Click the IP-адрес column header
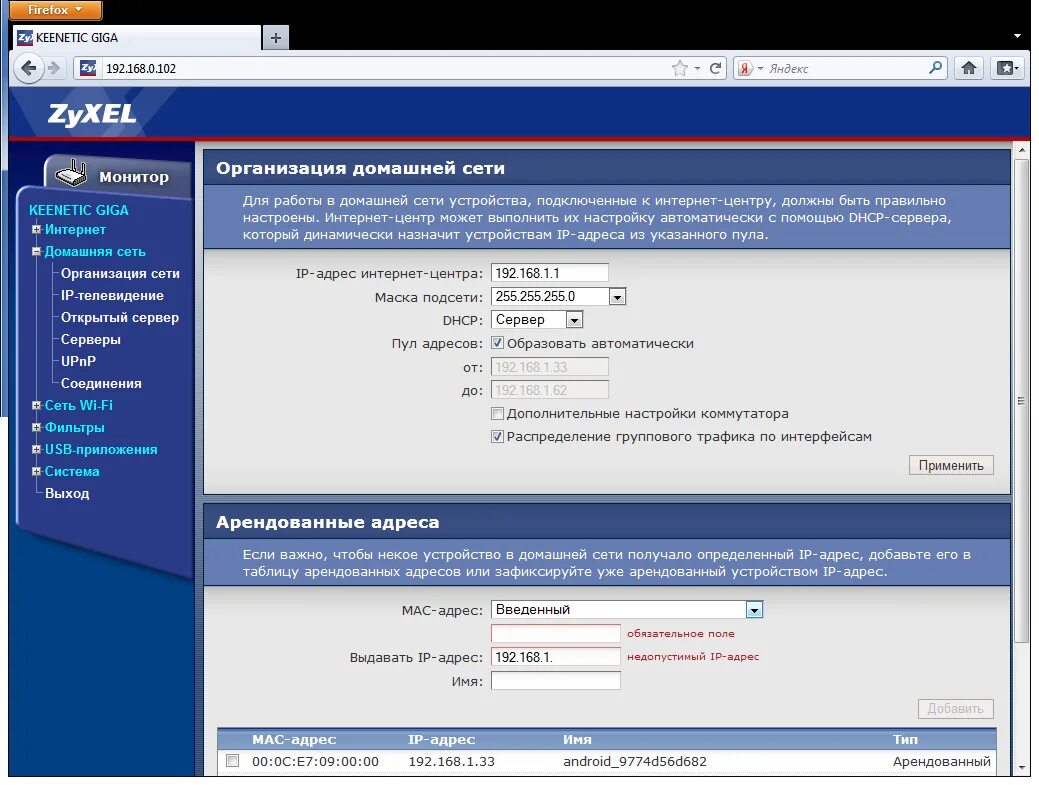Image resolution: width=1039 pixels, height=785 pixels. tap(441, 739)
